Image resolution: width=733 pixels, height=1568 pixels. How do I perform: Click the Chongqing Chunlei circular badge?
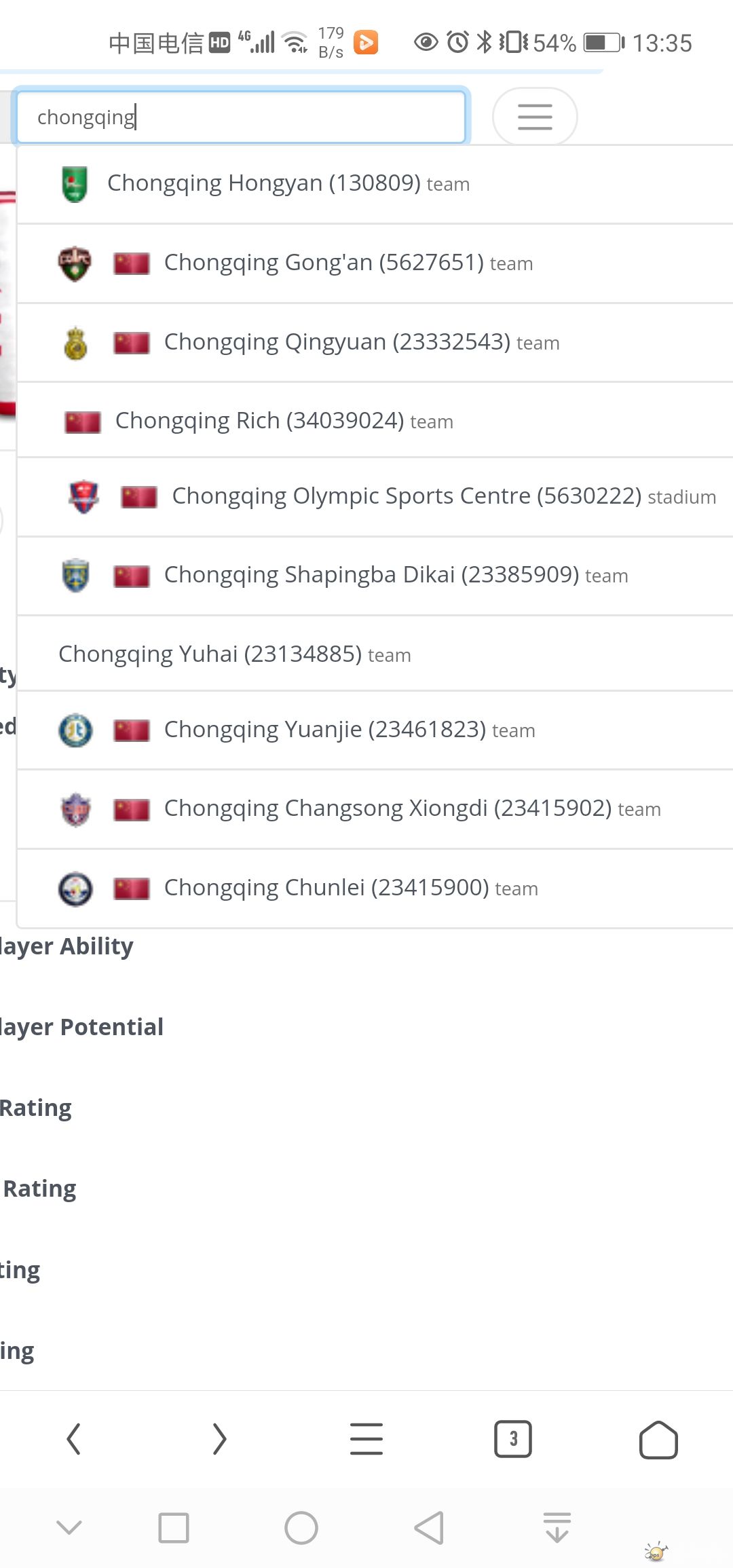(75, 889)
